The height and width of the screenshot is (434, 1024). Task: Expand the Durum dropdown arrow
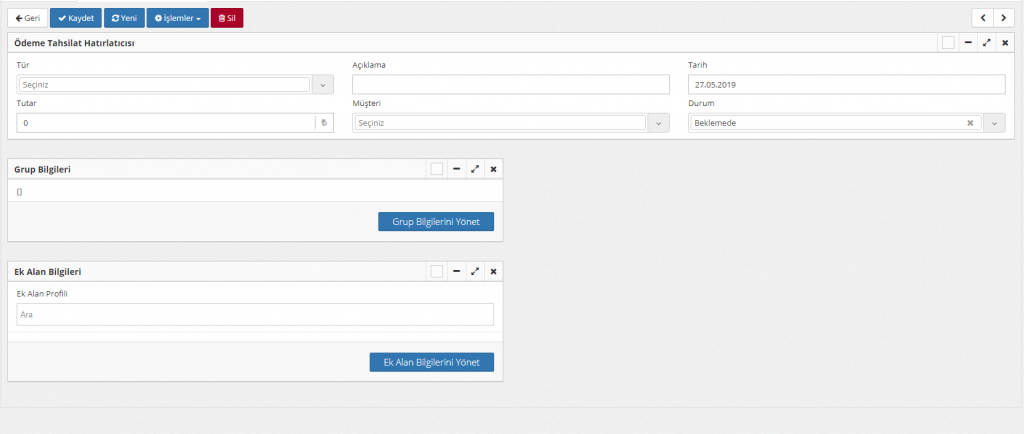pos(994,123)
